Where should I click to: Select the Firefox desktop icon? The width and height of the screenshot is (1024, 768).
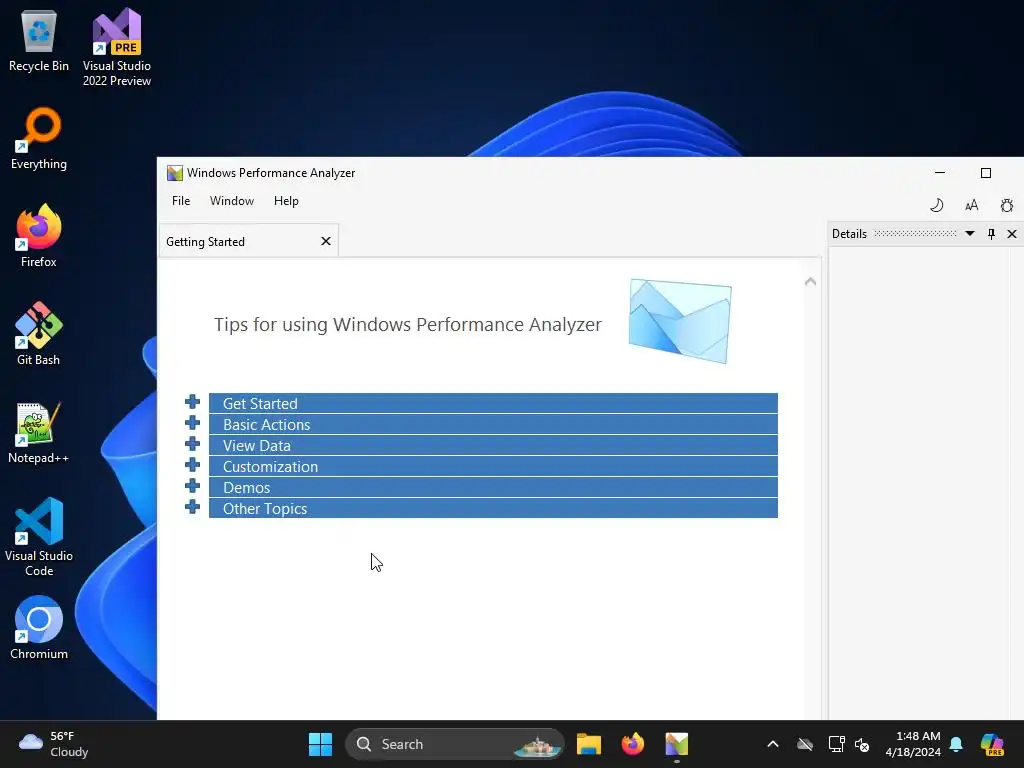click(x=39, y=236)
